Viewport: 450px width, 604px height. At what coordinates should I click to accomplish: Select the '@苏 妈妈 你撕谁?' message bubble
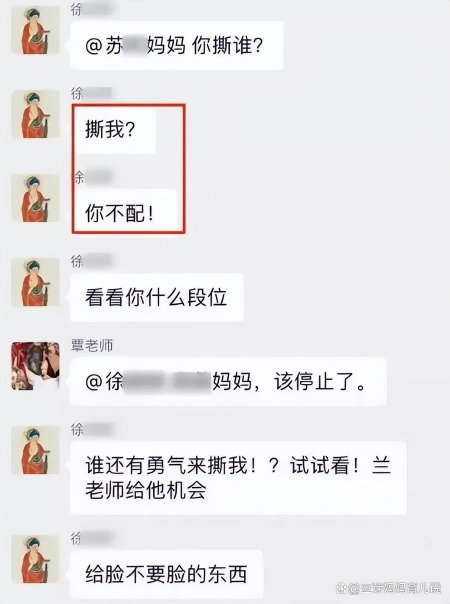[177, 45]
